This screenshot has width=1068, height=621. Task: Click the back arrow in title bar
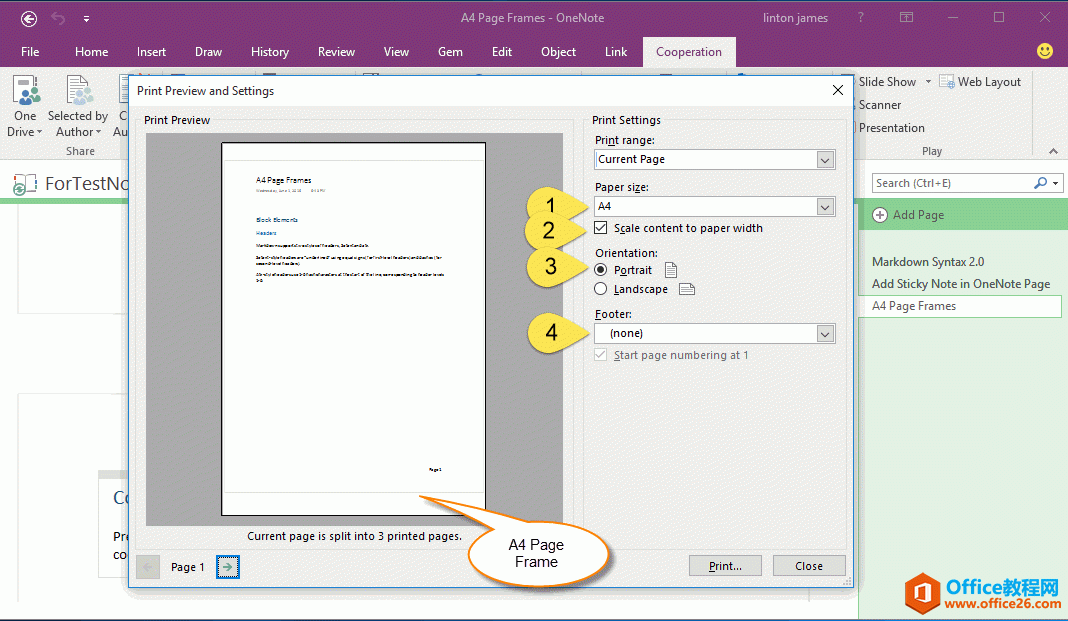[x=29, y=18]
